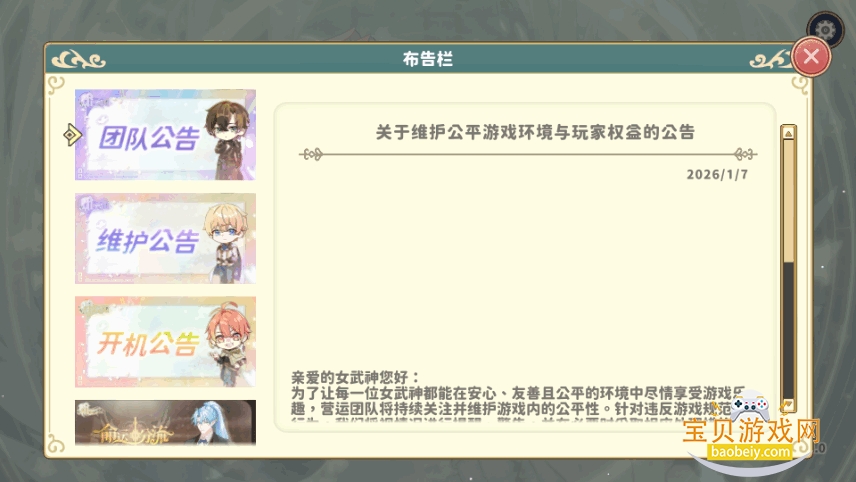This screenshot has width=856, height=482.
Task: Click the brown-haired chibi on 团队公告
Action: click(x=228, y=140)
